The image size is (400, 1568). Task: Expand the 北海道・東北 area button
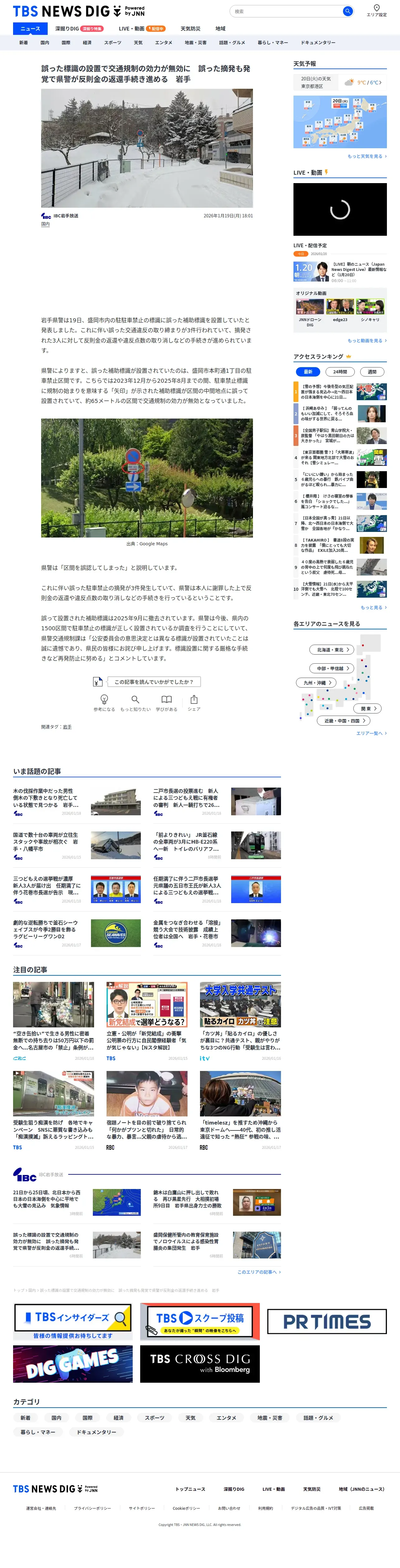(332, 650)
